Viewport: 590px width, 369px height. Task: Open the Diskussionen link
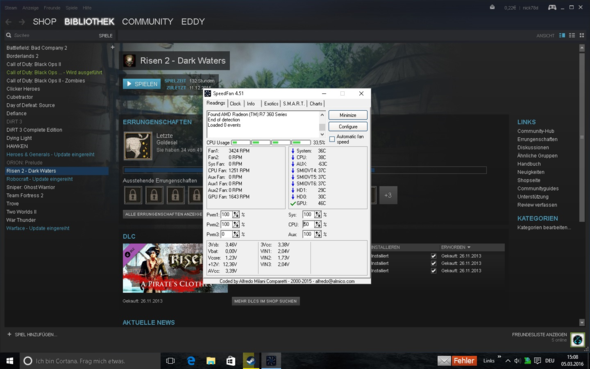[533, 147]
